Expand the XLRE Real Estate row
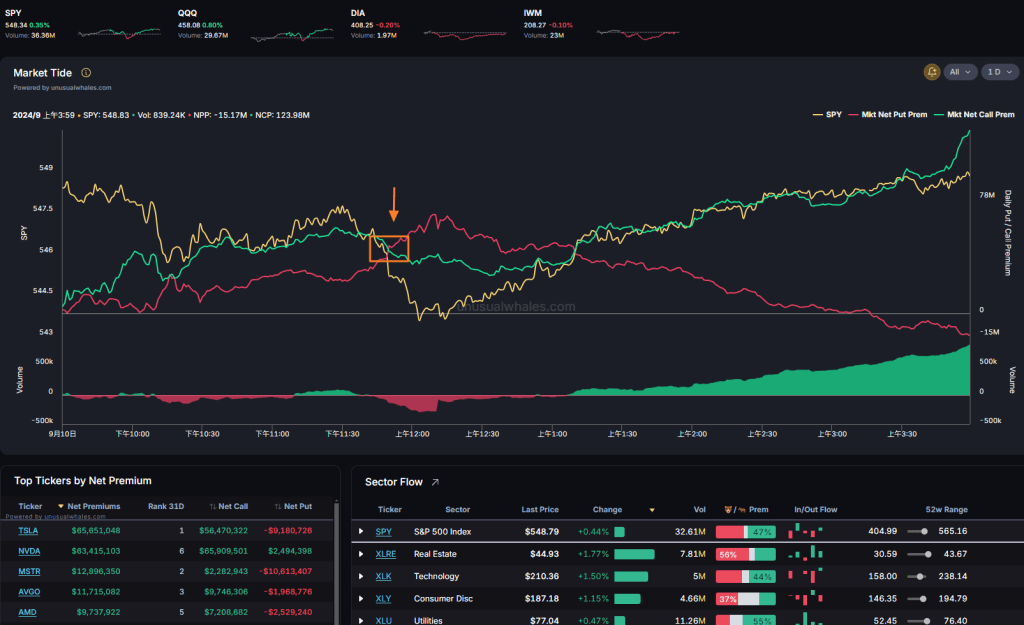This screenshot has height=625, width=1024. tap(361, 553)
